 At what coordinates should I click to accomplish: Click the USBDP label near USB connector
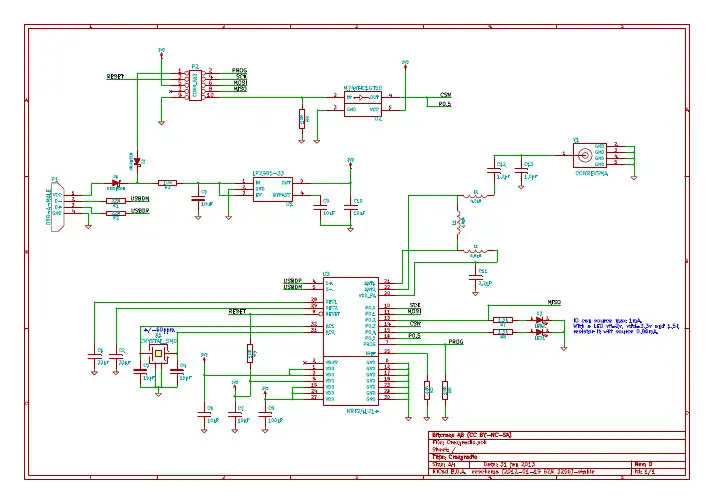[140, 211]
